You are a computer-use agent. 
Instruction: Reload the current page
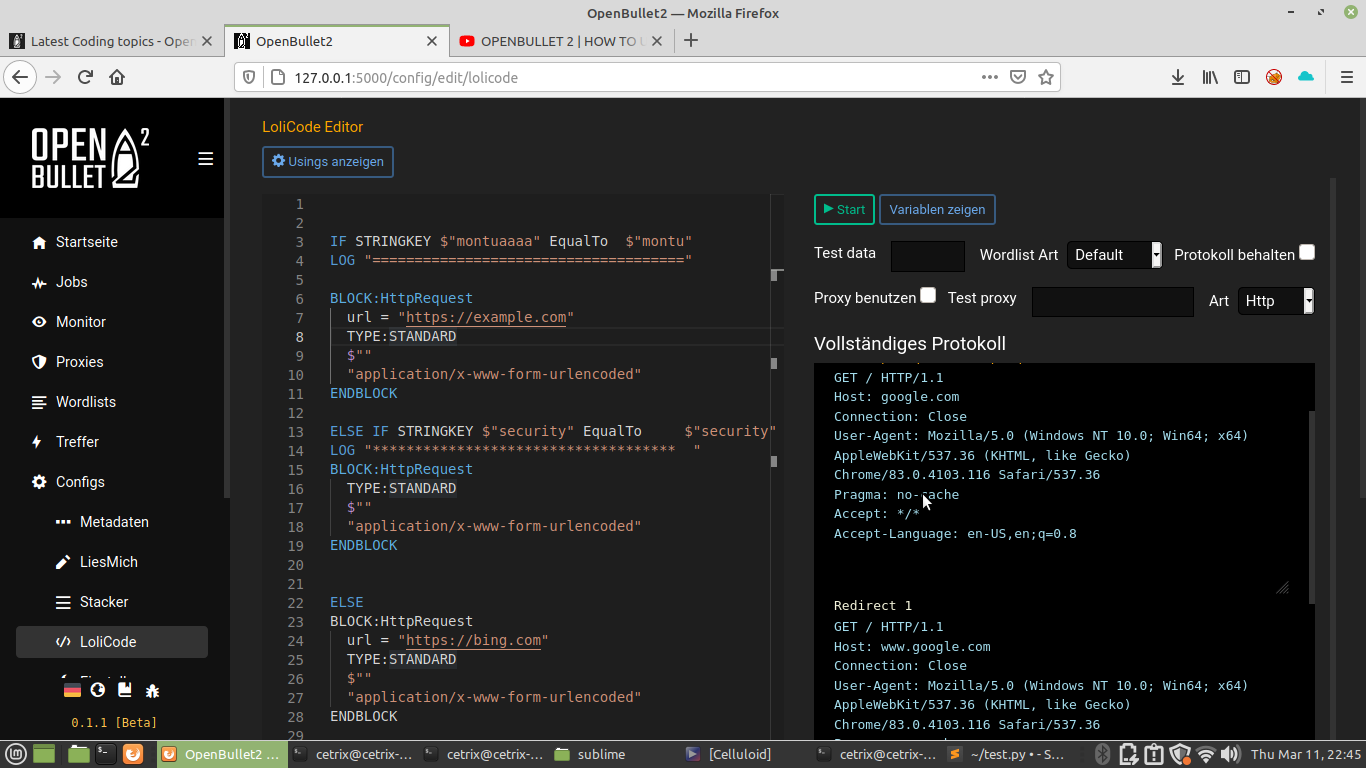pyautogui.click(x=85, y=77)
